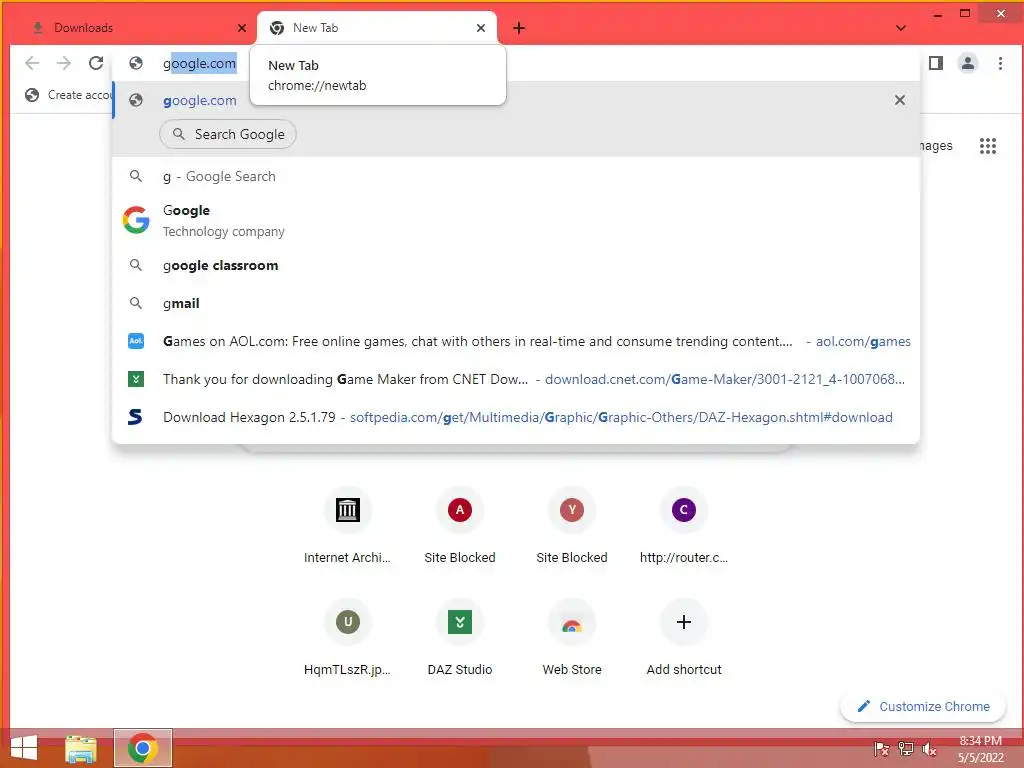The width and height of the screenshot is (1024, 768).
Task: Click the globe icon in address bar
Action: click(136, 63)
